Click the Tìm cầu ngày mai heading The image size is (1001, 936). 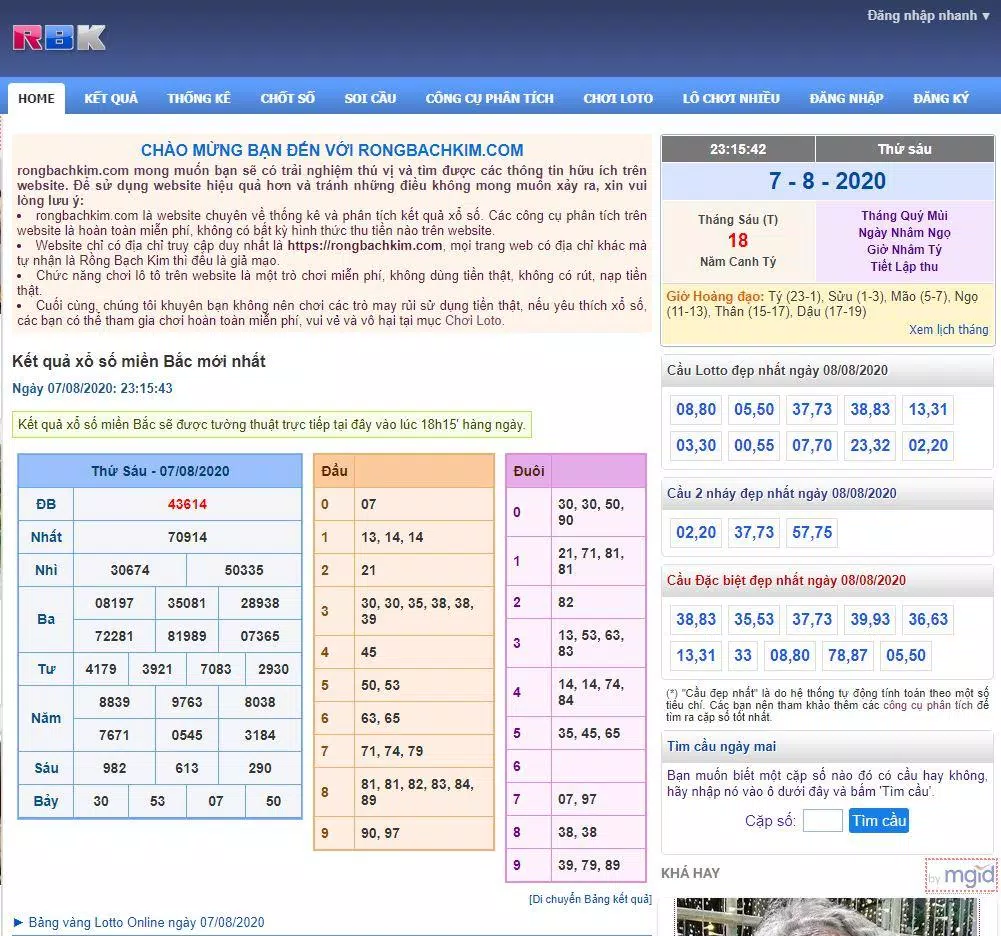[x=721, y=746]
